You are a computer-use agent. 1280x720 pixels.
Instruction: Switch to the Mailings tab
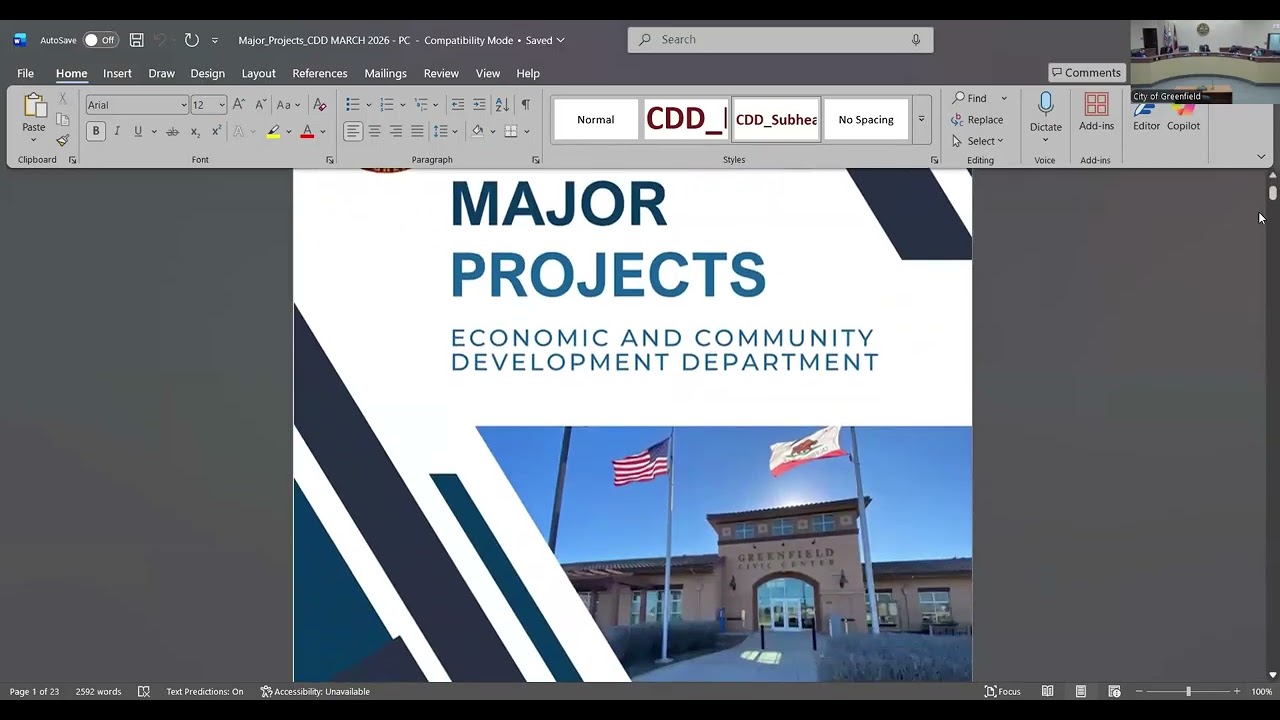point(385,73)
